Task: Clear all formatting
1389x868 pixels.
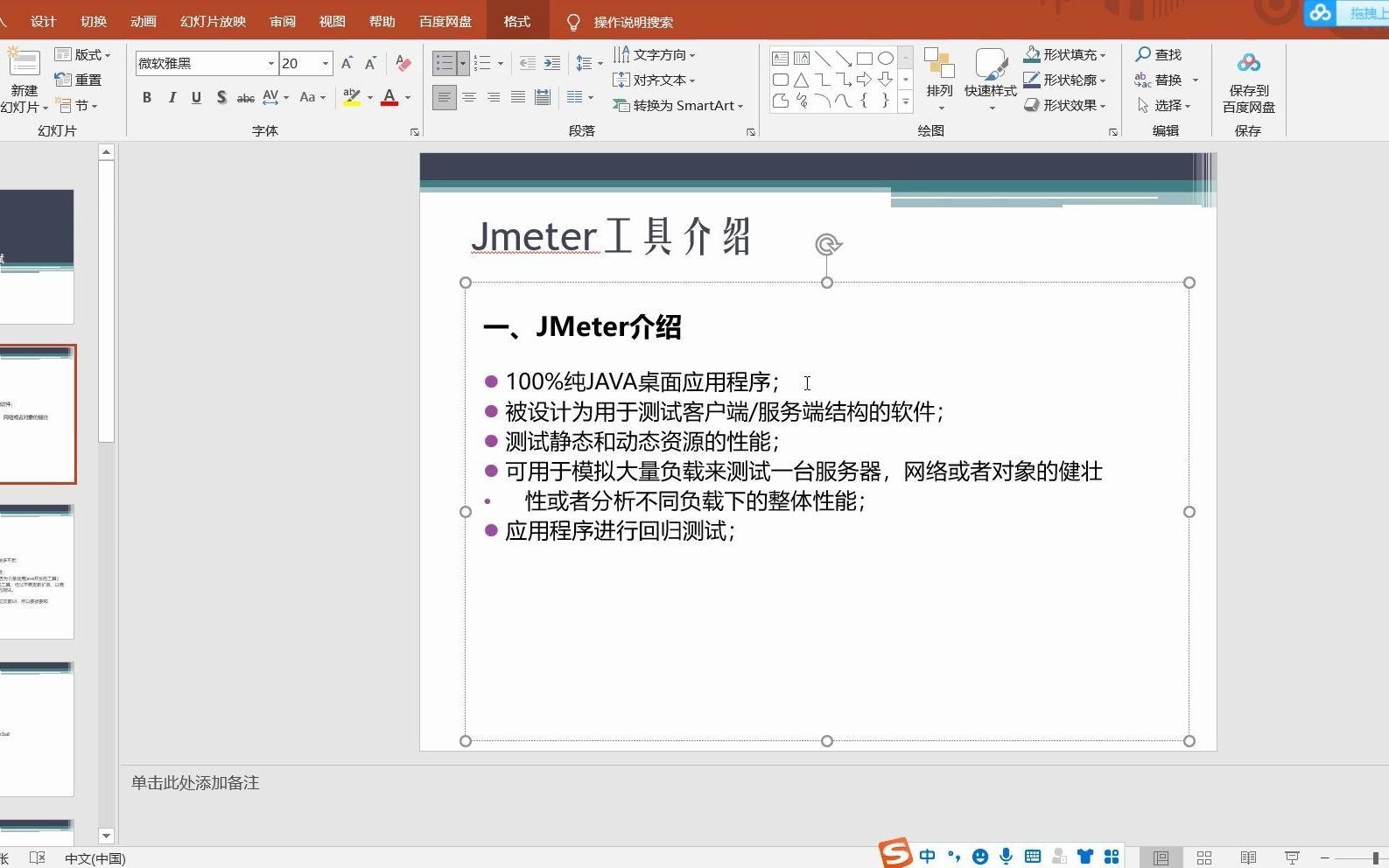Action: point(403,63)
